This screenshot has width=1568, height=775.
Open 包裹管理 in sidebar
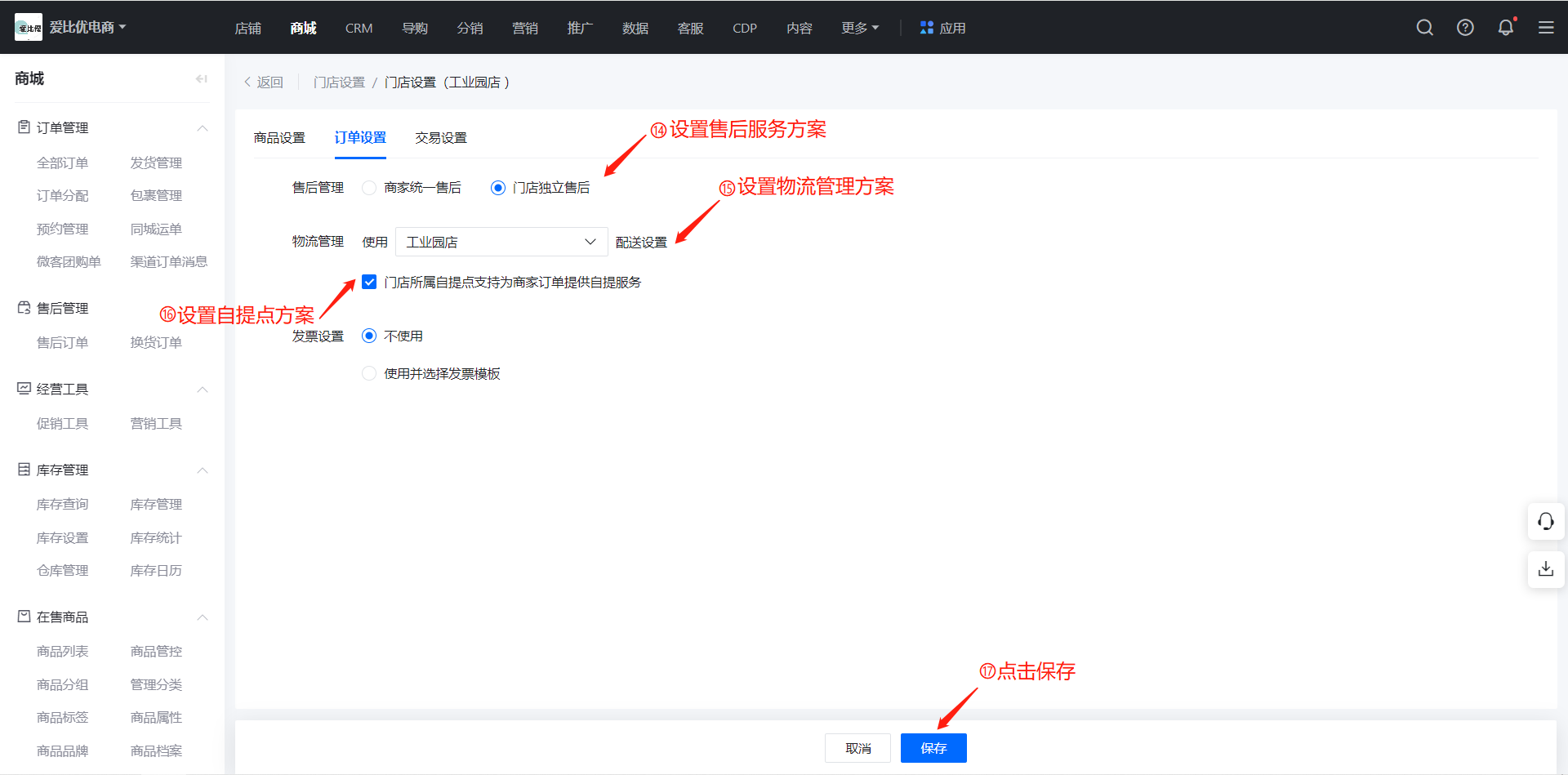pyautogui.click(x=156, y=196)
